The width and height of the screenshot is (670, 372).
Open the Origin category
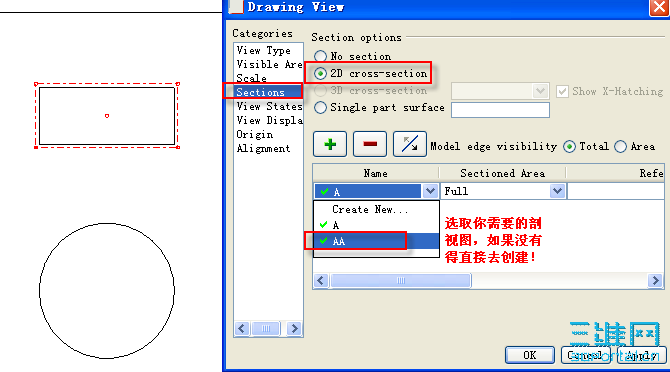tap(255, 135)
